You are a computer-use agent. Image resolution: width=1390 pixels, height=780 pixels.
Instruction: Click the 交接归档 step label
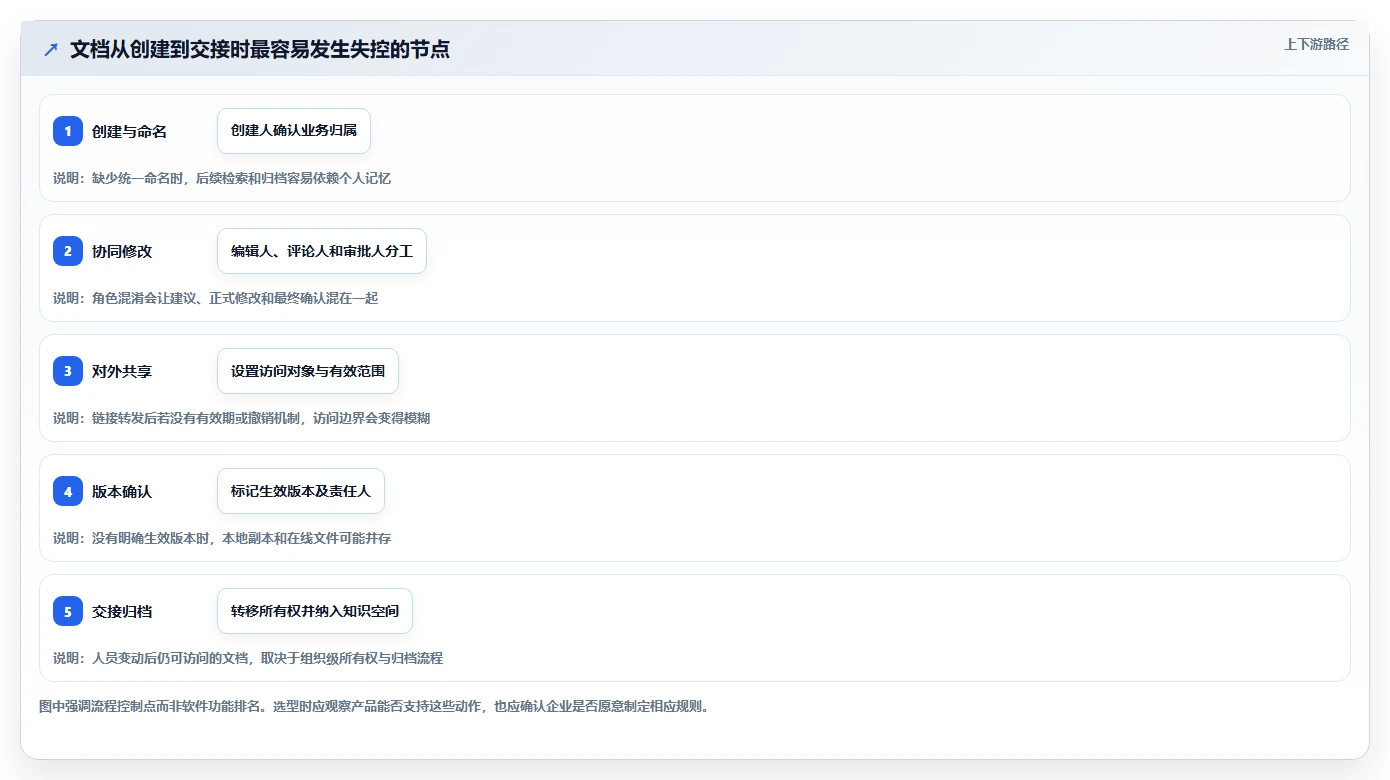tap(122, 611)
